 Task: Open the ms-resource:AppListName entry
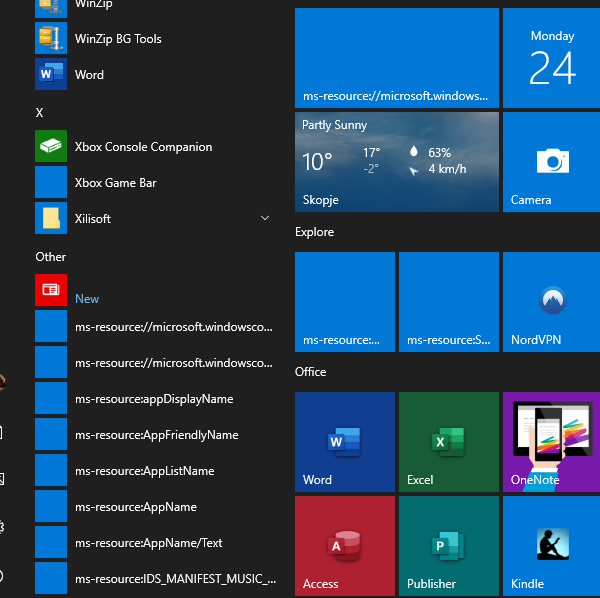[153, 470]
